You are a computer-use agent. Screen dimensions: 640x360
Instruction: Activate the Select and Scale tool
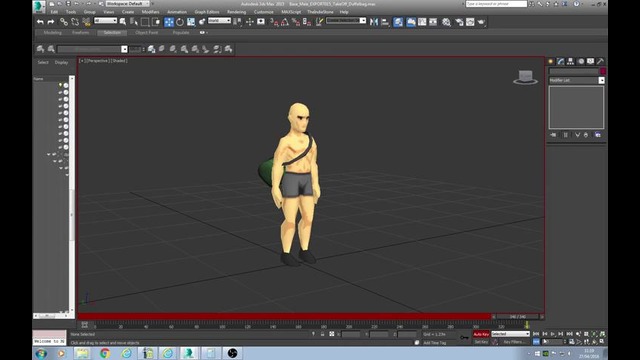(191, 22)
